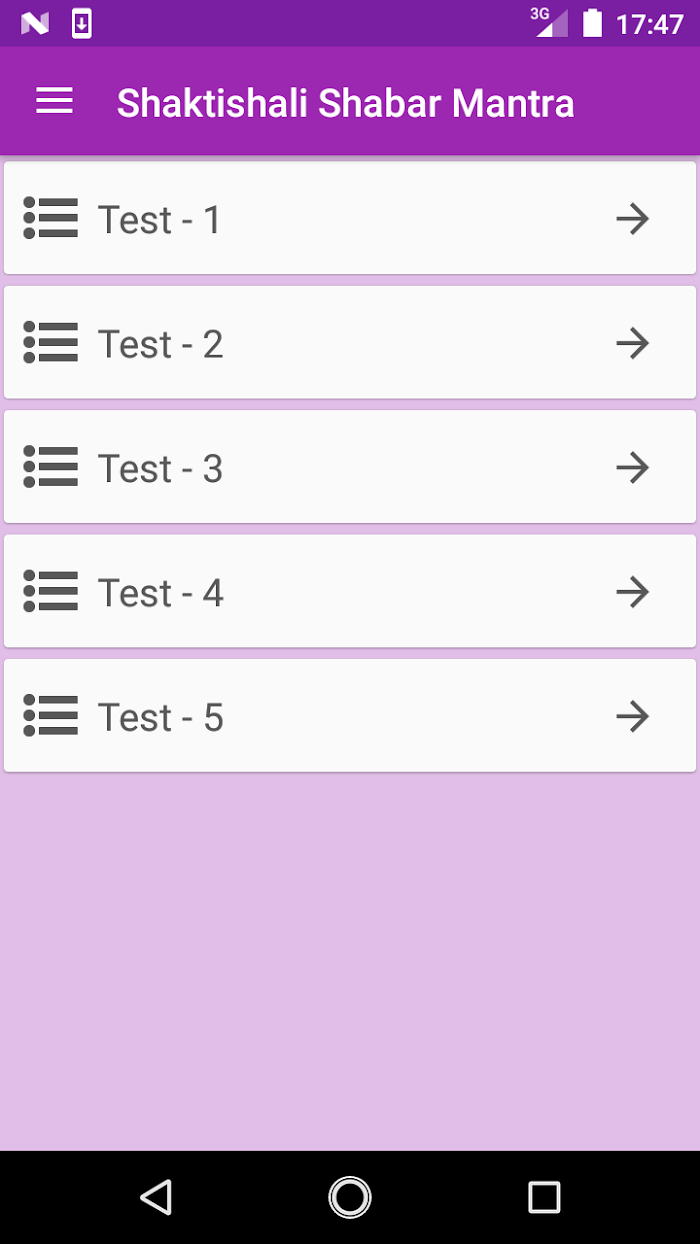Click the arrow on Test - 4 row
Image resolution: width=700 pixels, height=1244 pixels.
point(632,592)
